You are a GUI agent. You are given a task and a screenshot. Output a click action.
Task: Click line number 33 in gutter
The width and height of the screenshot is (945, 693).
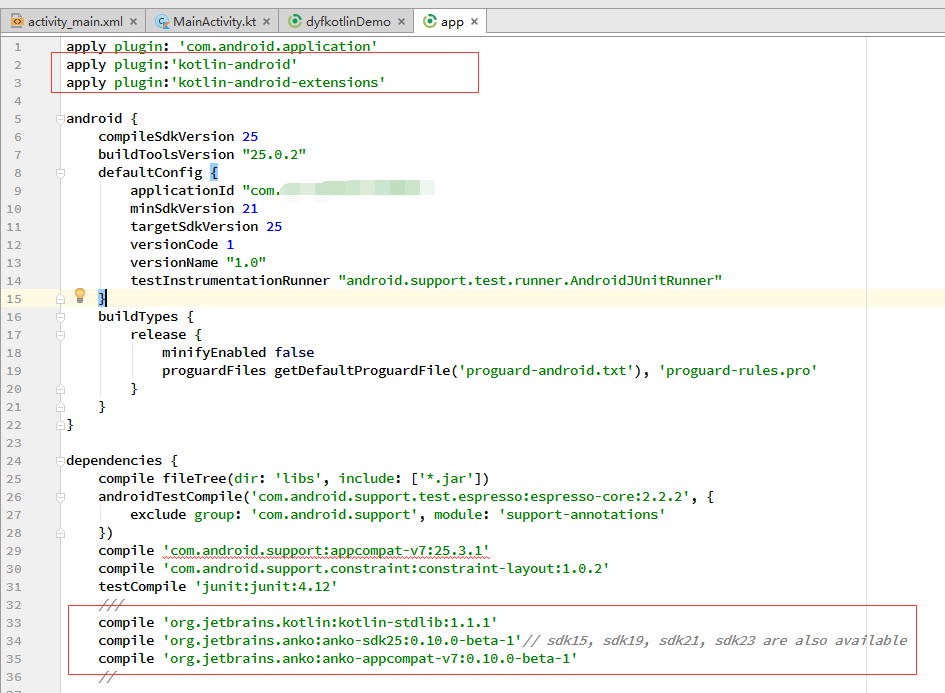pos(14,623)
